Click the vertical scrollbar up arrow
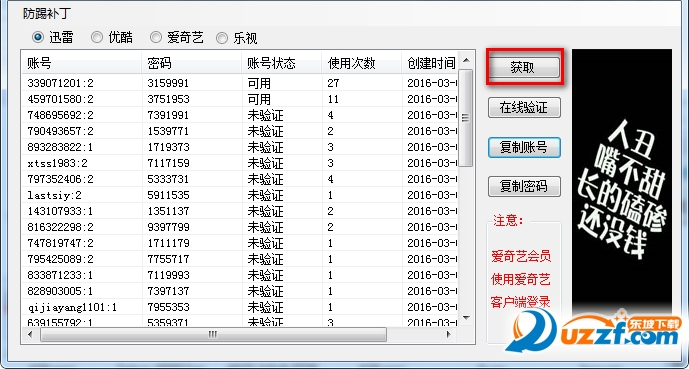This screenshot has width=689, height=369. pyautogui.click(x=466, y=60)
